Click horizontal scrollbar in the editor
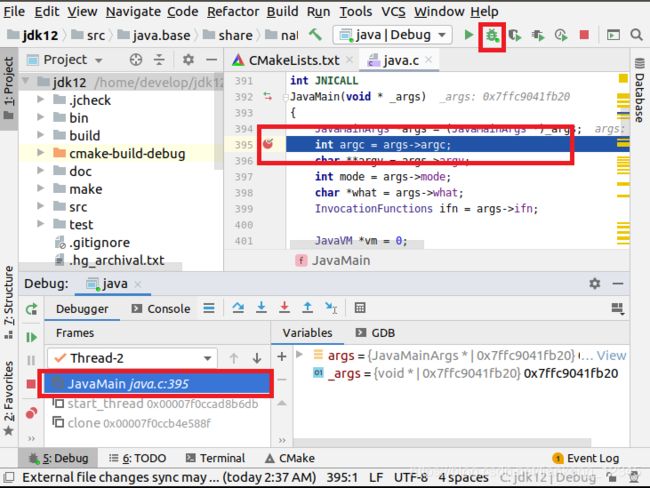 tap(357, 245)
